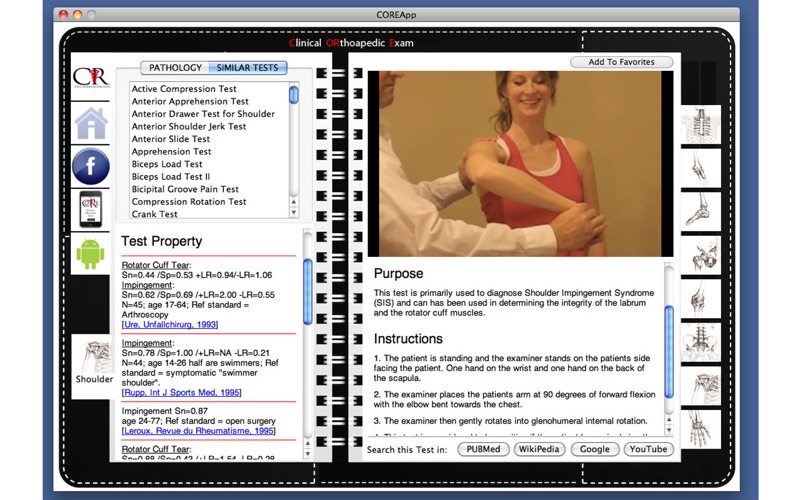Viewport: 800px width, 500px height.
Task: Switch to the SIMILAR TESTS tab
Action: click(x=247, y=68)
